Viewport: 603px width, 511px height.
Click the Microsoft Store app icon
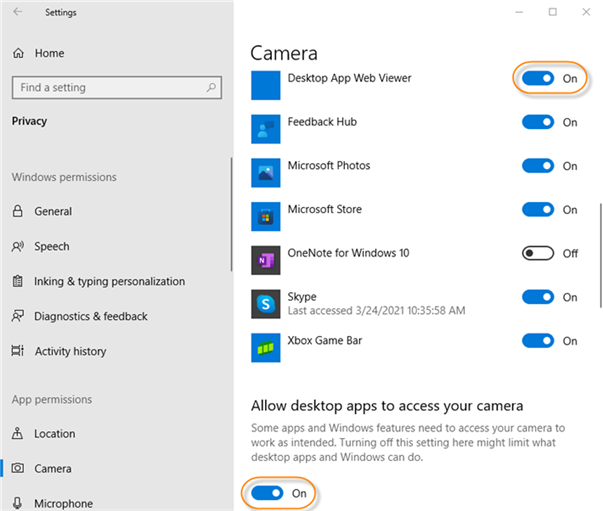pos(267,216)
